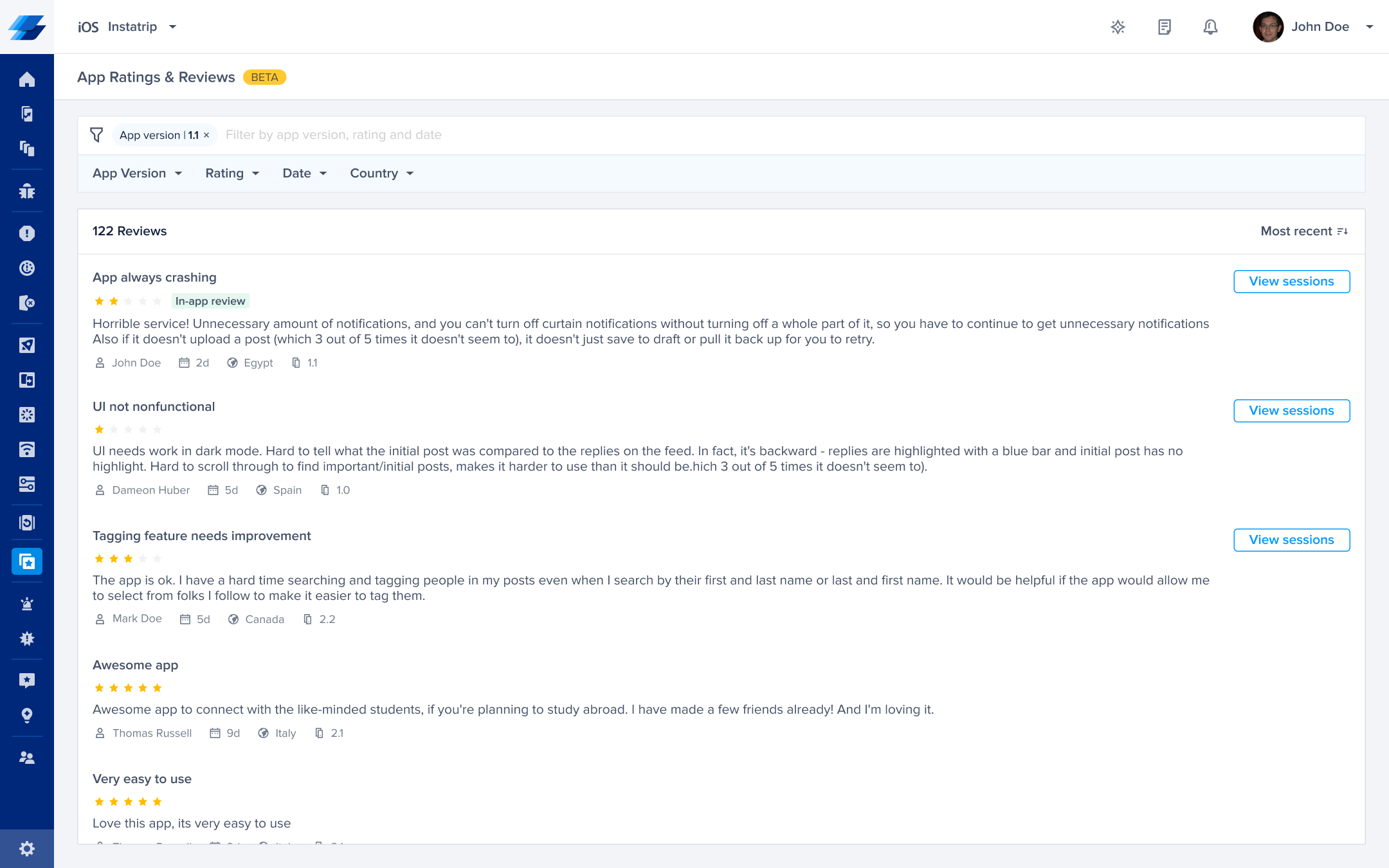Open the Date filter dropdown

305,174
